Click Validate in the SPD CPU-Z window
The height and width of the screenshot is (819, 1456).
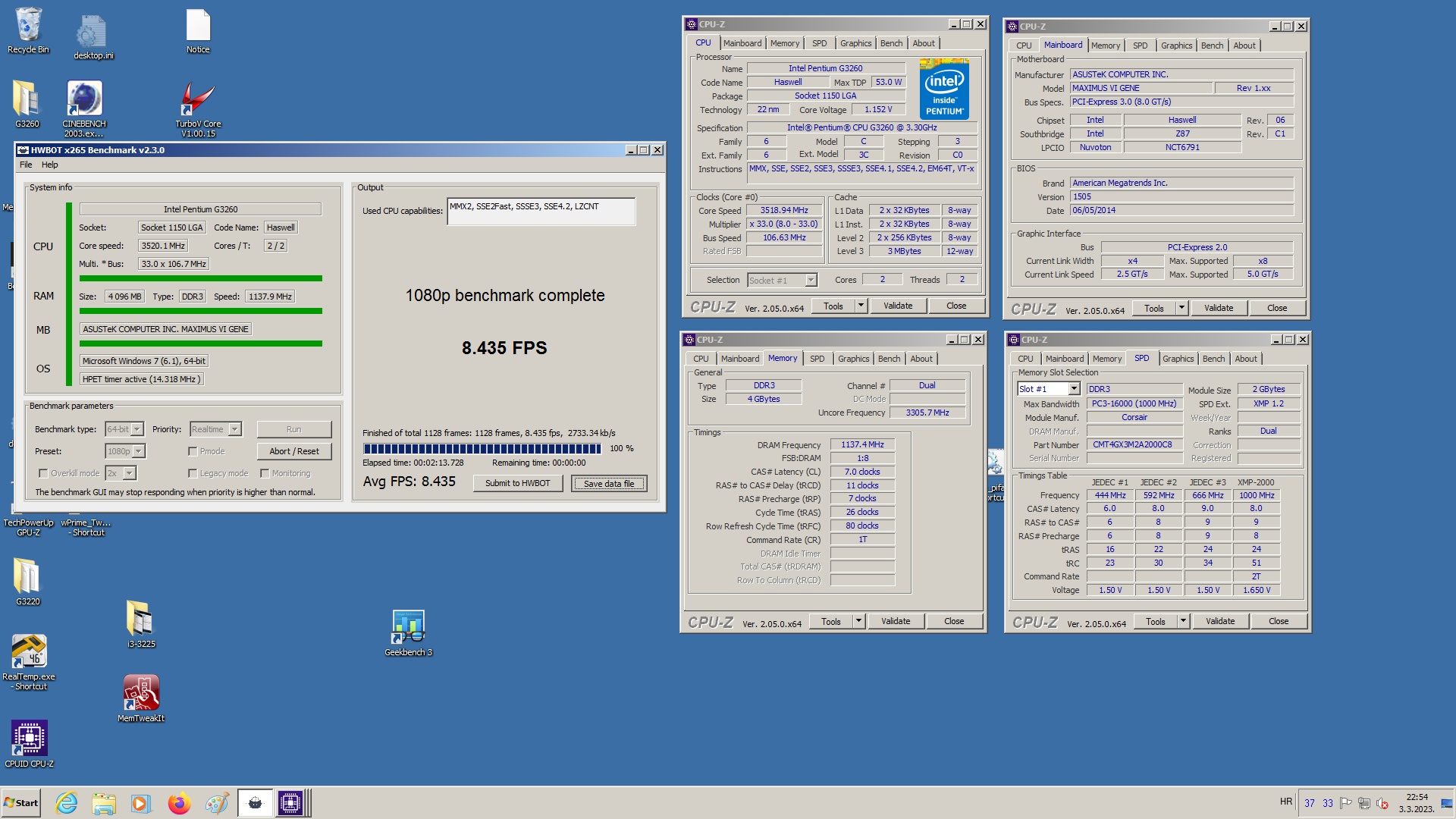click(1220, 622)
